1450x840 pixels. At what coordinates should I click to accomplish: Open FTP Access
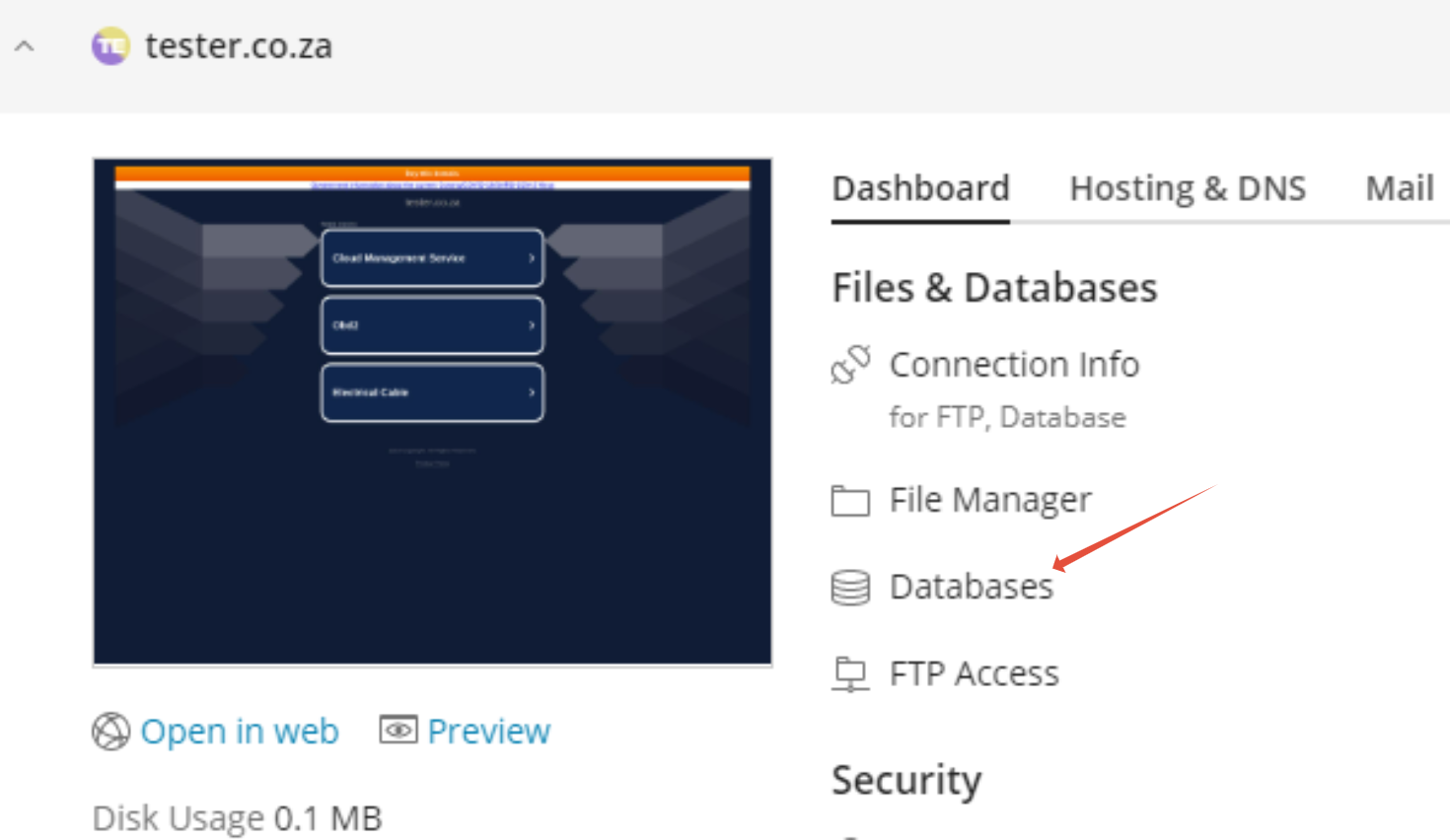pyautogui.click(x=974, y=673)
